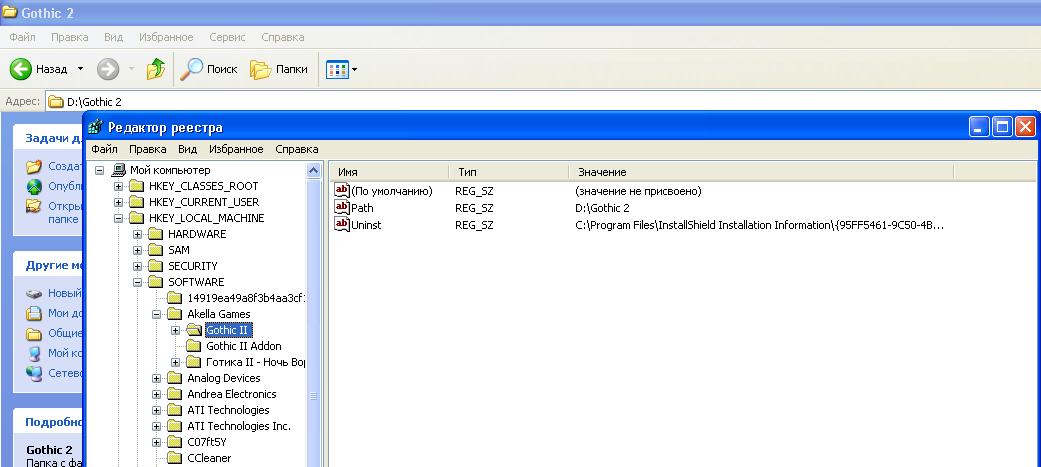Image resolution: width=1041 pixels, height=467 pixels.
Task: Click the D:\Gothic 2 Path value text
Action: tap(602, 208)
